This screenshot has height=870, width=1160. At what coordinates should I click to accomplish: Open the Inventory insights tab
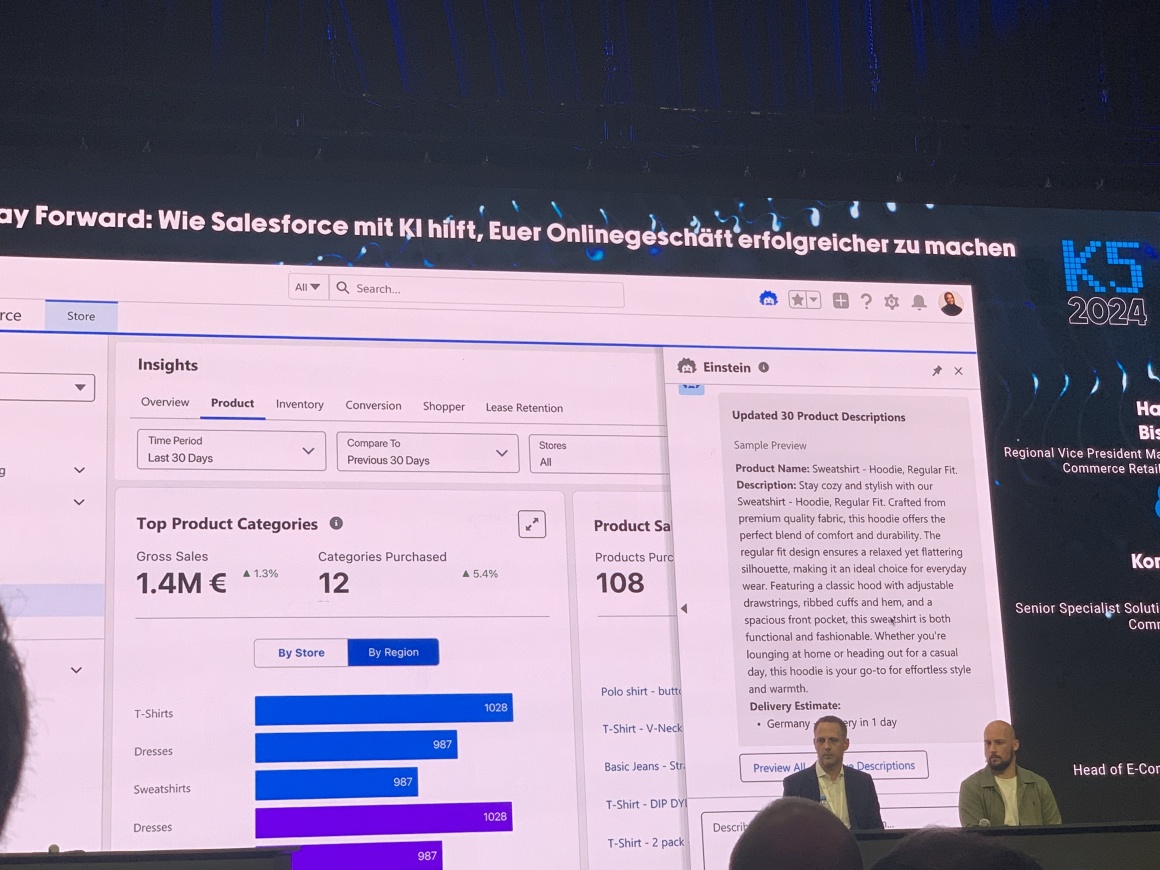click(300, 404)
